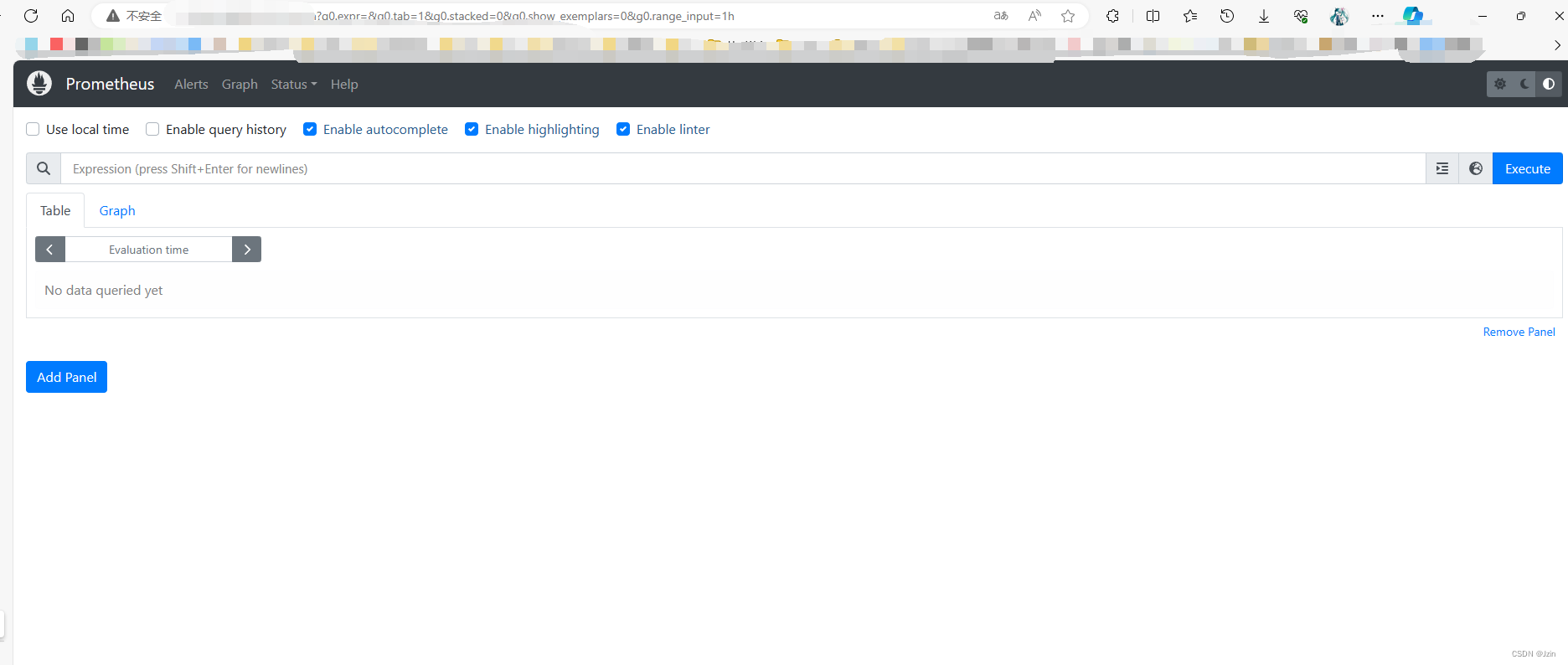Refresh the browser page
Screen dimensions: 1568x665
click(x=31, y=16)
